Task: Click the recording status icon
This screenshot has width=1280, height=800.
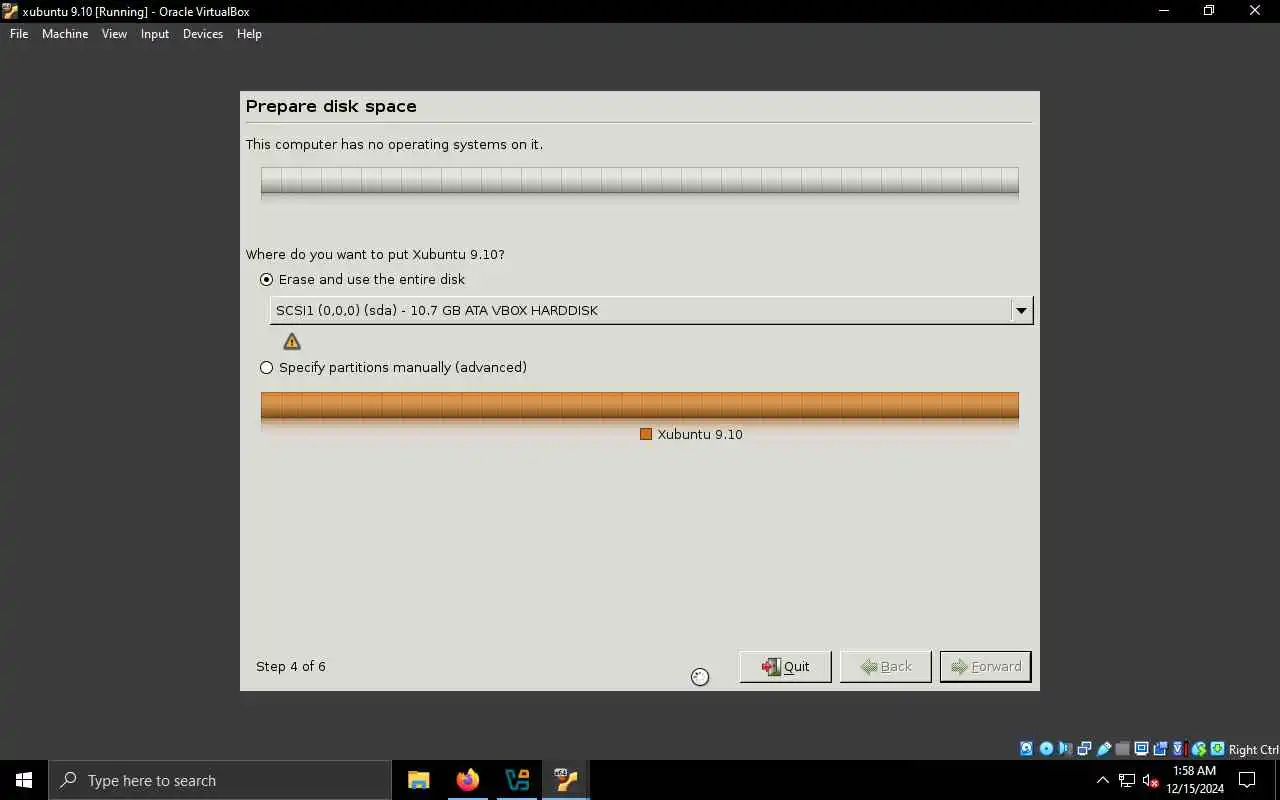Action: pyautogui.click(x=1160, y=749)
